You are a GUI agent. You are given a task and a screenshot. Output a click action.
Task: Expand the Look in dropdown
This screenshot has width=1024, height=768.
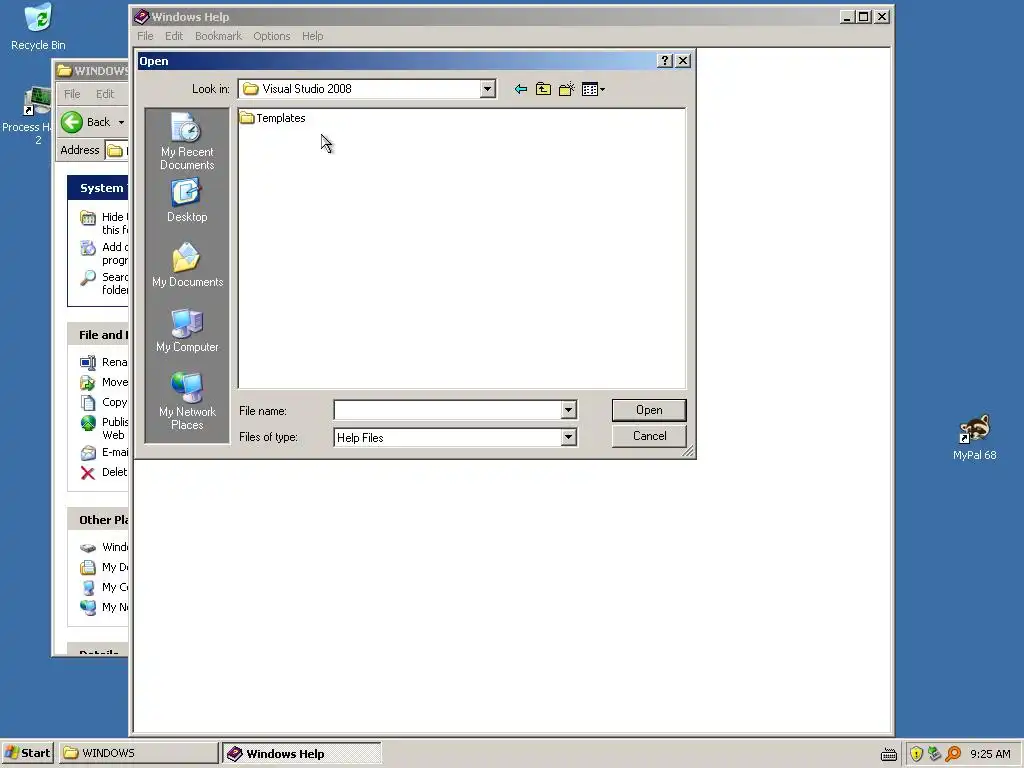point(487,89)
